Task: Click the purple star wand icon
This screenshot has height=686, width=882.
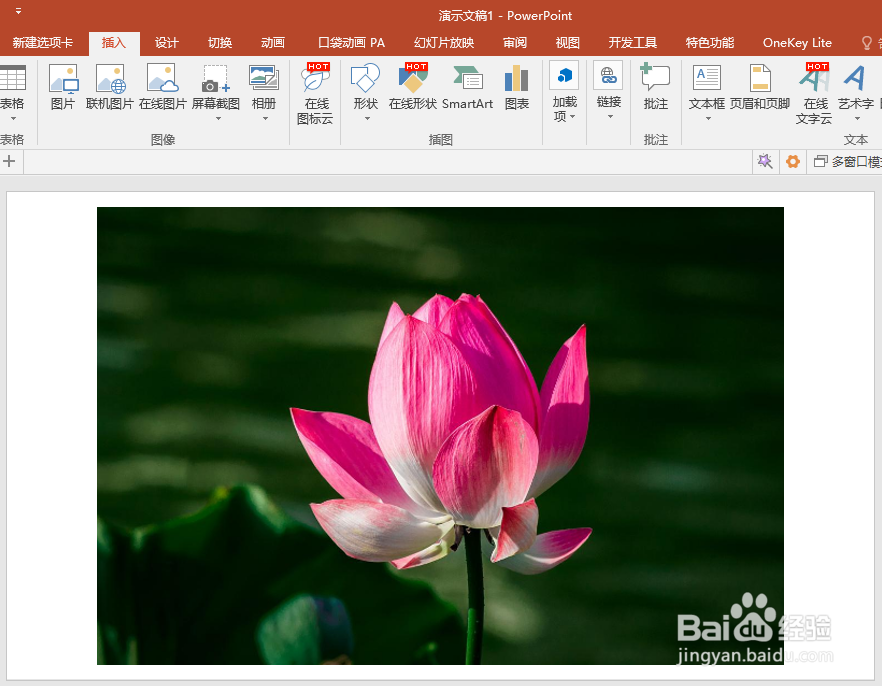Action: click(765, 161)
